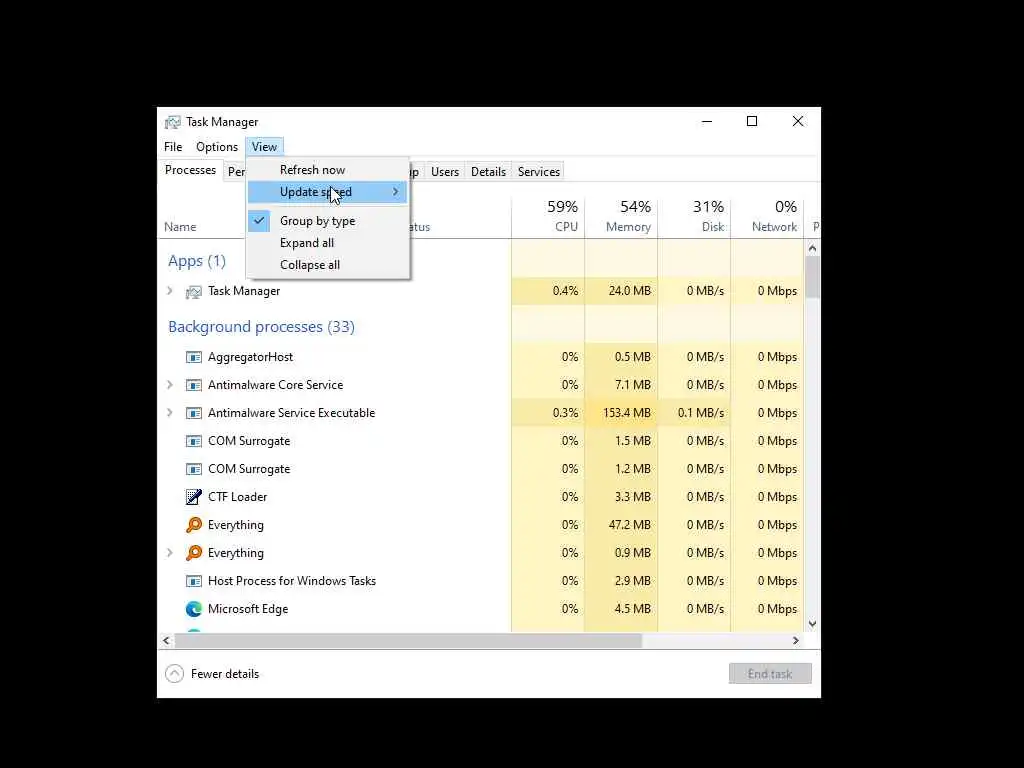This screenshot has width=1024, height=768.
Task: Click the End task button
Action: 770,674
